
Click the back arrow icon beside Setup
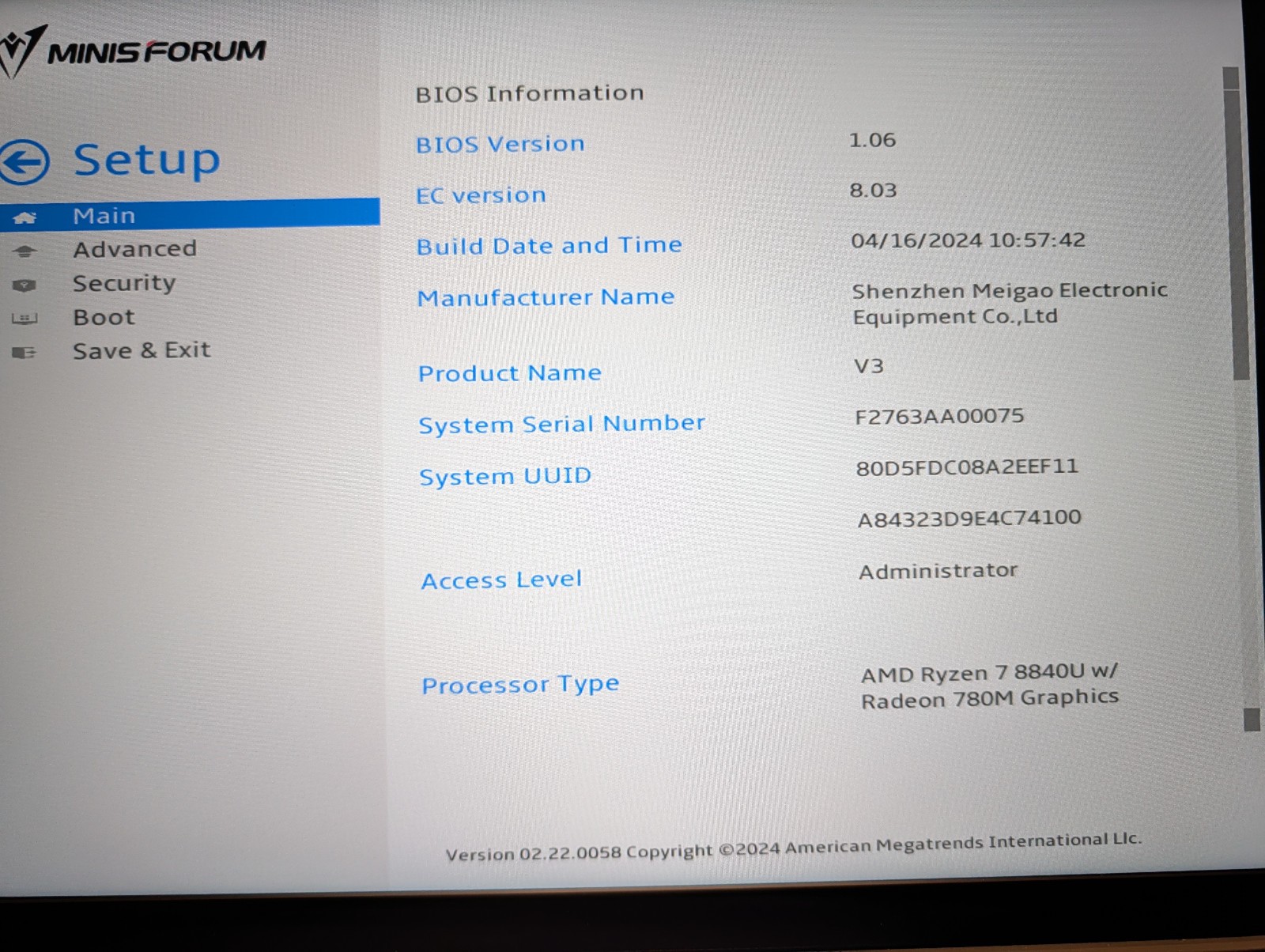[x=25, y=162]
